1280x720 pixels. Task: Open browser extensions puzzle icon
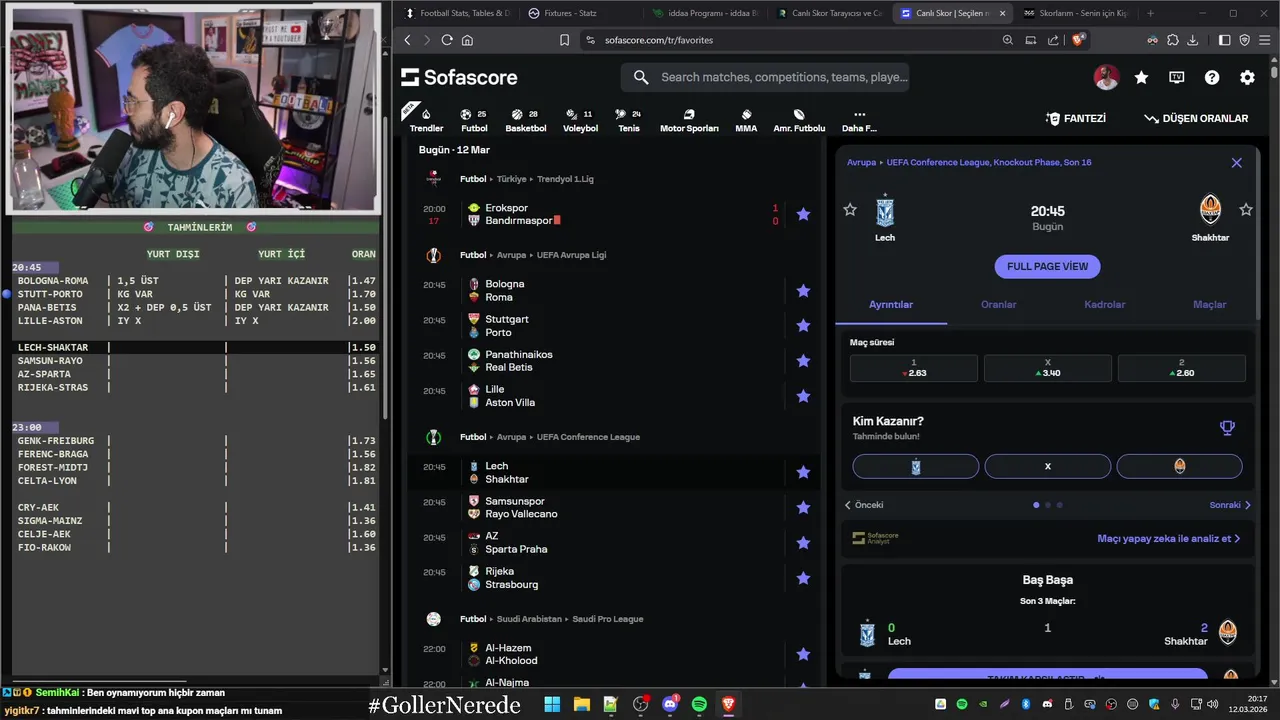(x=1172, y=40)
